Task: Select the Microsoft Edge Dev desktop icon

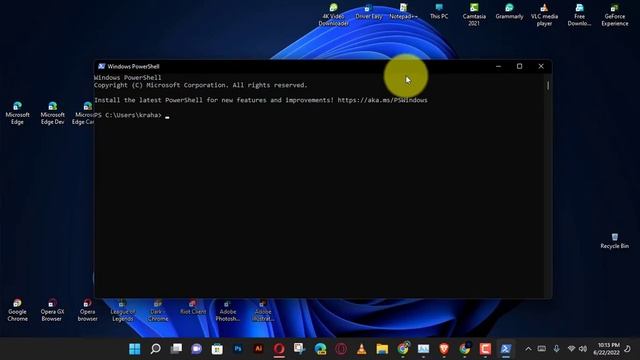Action: [x=52, y=113]
